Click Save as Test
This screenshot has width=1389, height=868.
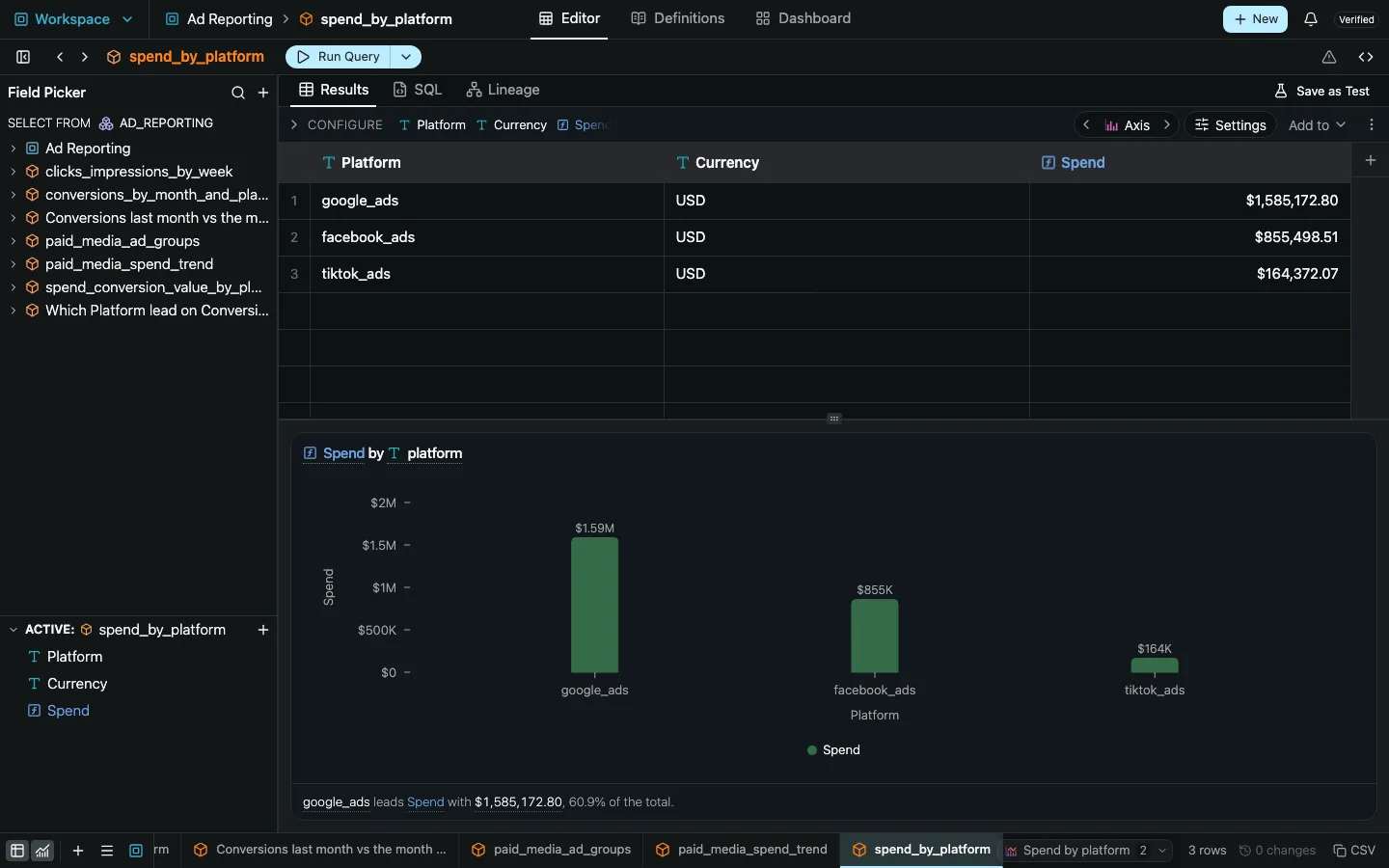(1321, 91)
